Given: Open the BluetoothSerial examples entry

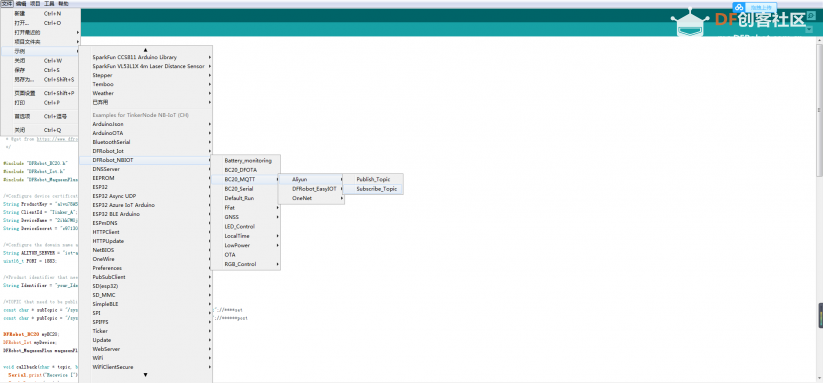Looking at the screenshot, I should point(145,142).
